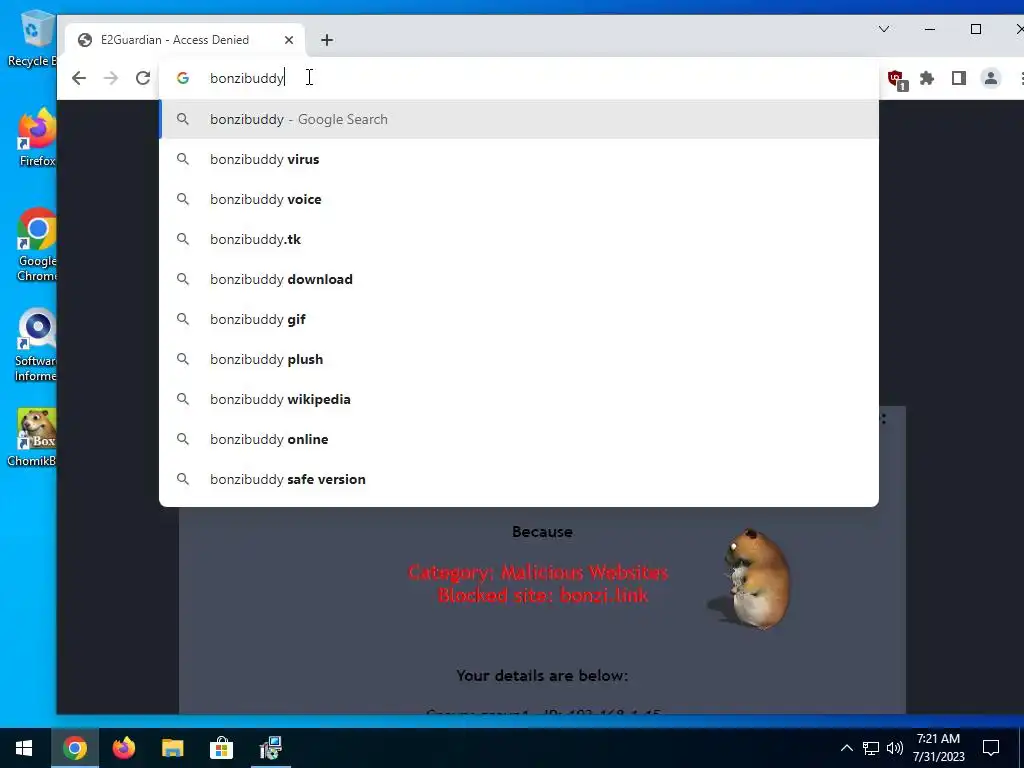Expand the tab search chevron
The image size is (1024, 768).
884,29
